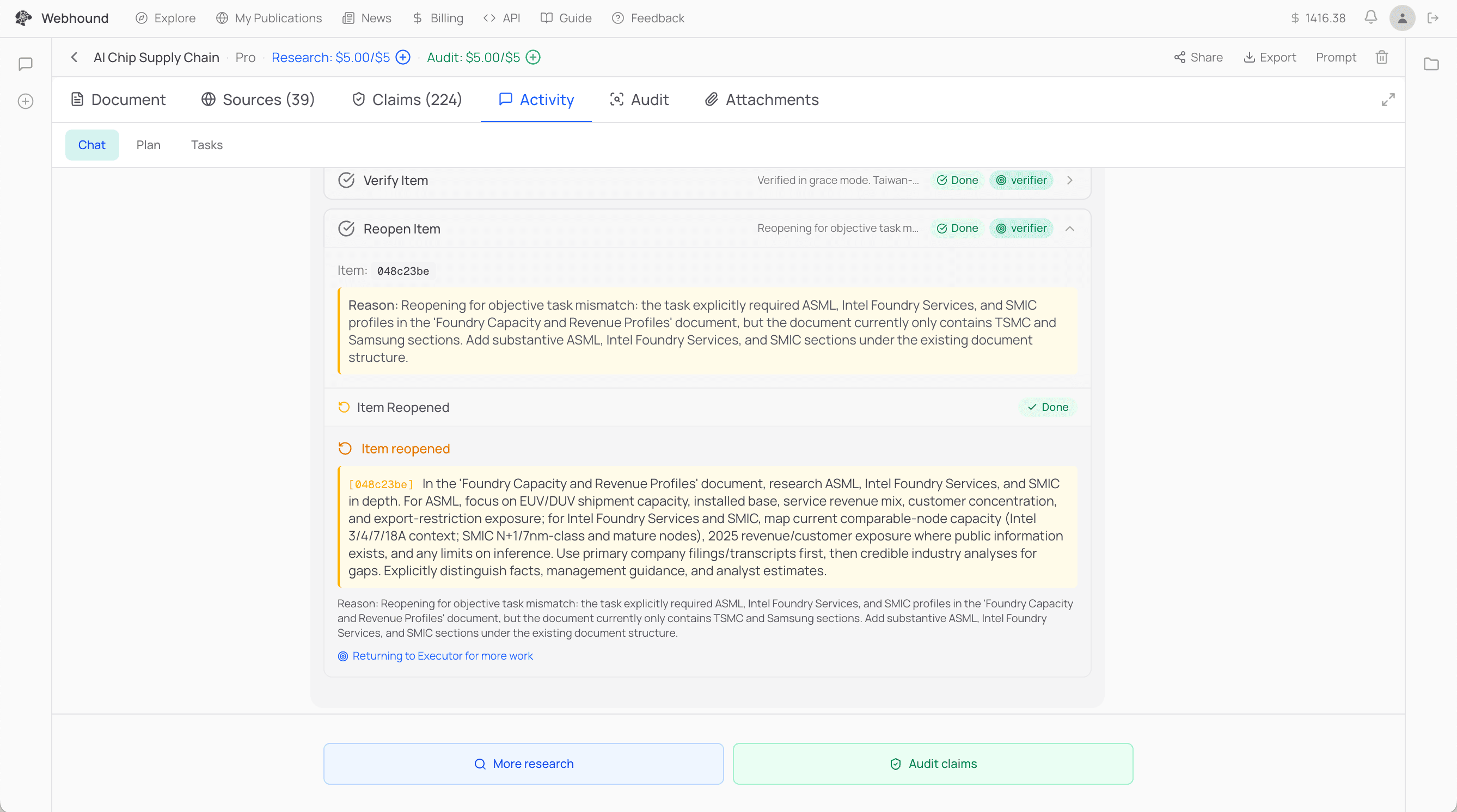The image size is (1457, 812).
Task: Open the folder panel icon
Action: [x=1431, y=64]
